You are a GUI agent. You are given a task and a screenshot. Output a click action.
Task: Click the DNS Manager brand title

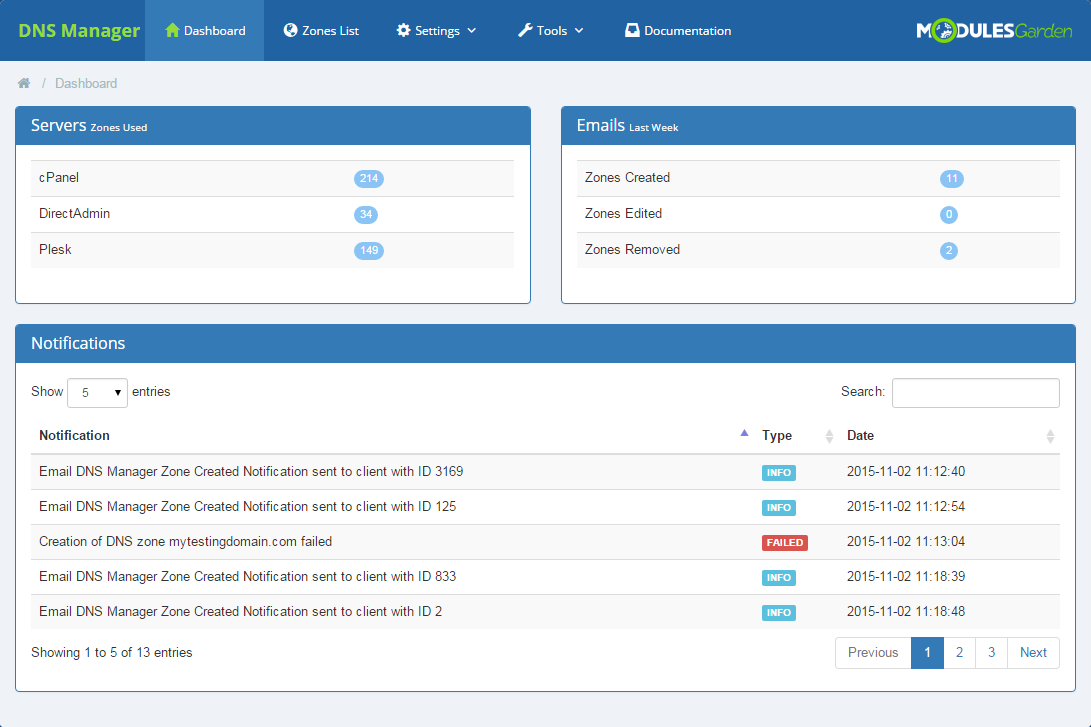click(x=79, y=31)
